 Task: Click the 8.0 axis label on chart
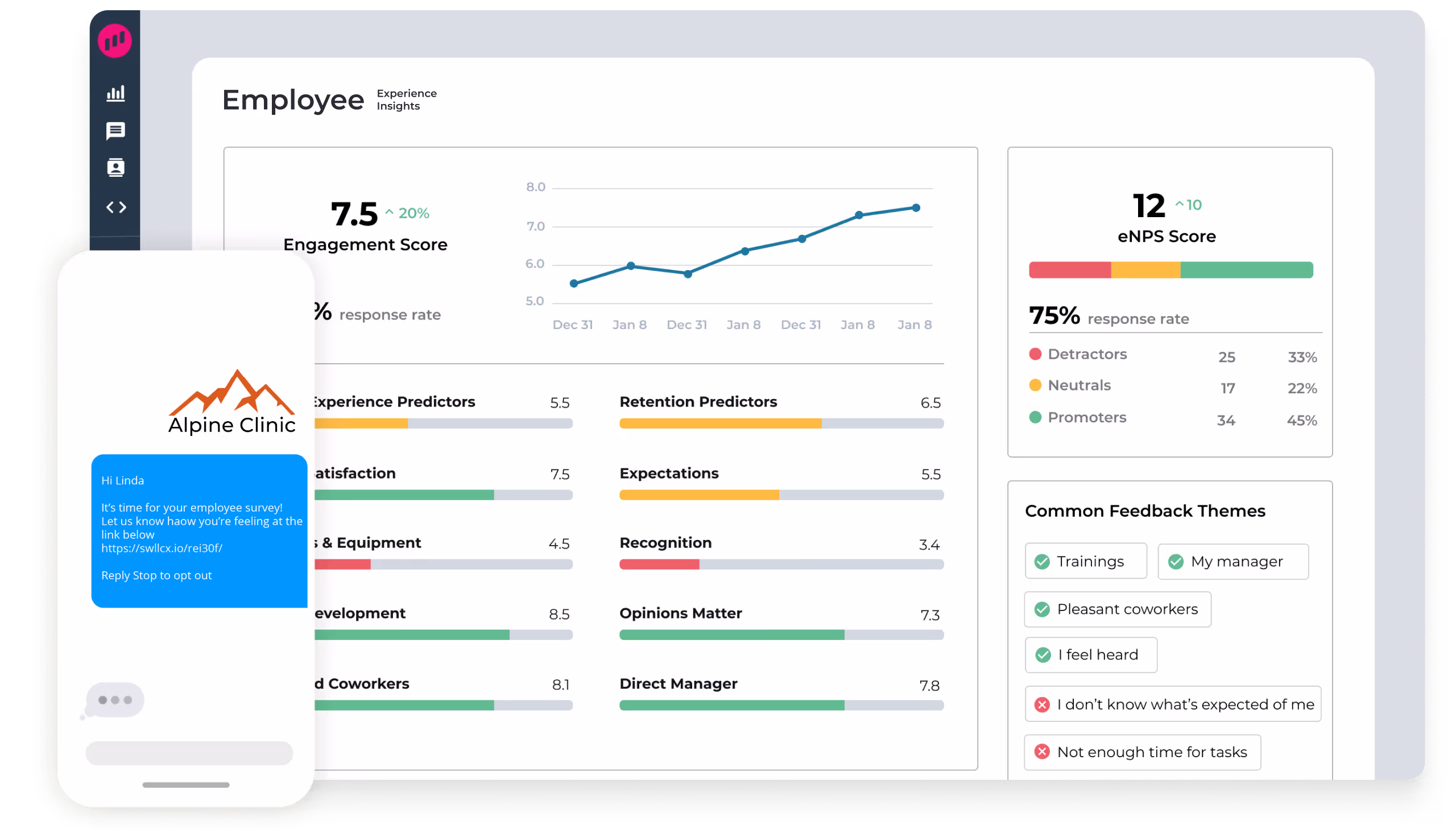tap(536, 187)
